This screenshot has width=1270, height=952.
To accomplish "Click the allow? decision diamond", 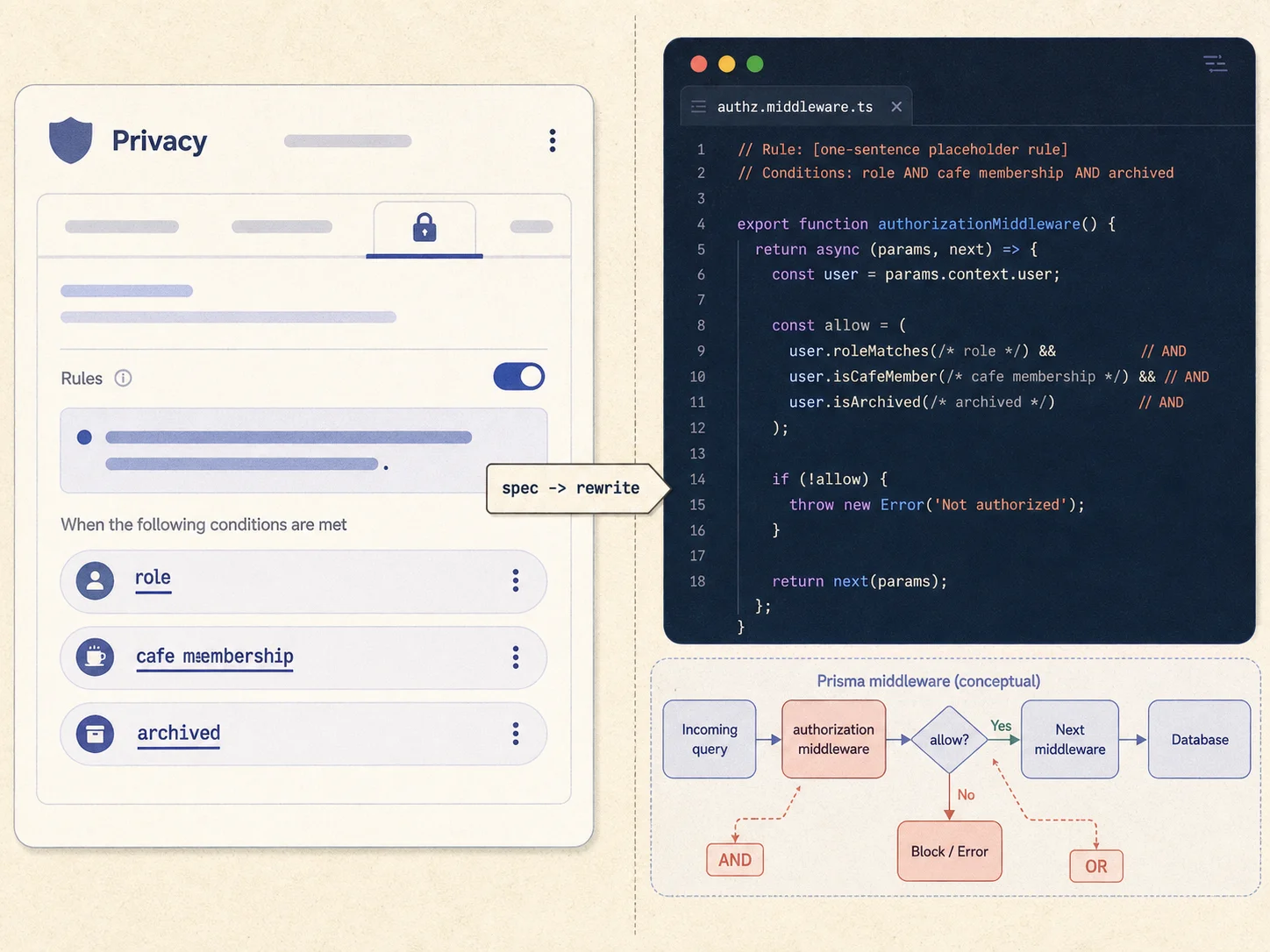I will coord(950,740).
